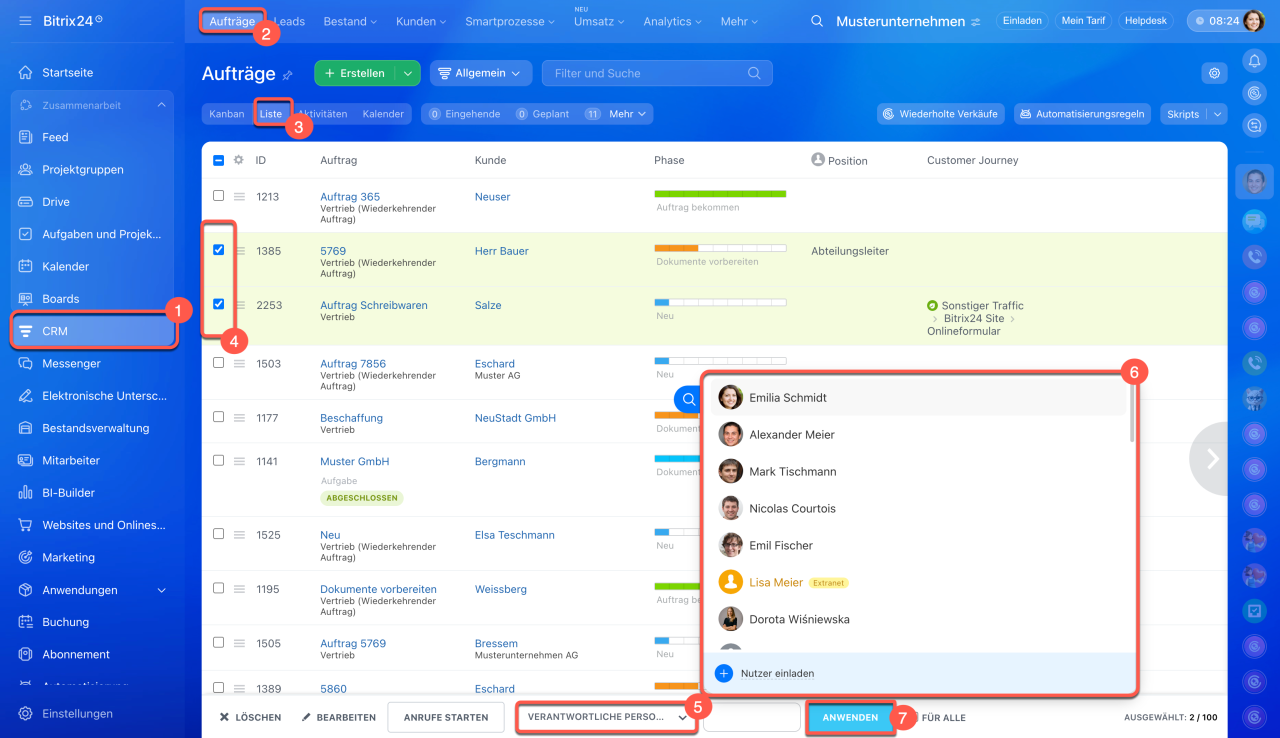Open row actions menu for order 1213
1280x738 pixels.
[x=240, y=197]
